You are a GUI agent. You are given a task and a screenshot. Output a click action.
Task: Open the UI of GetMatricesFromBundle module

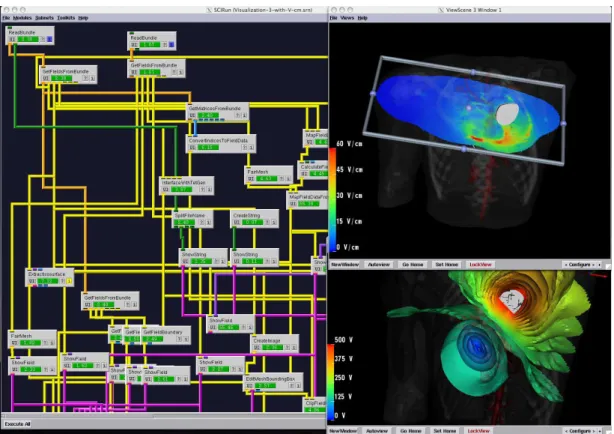(x=192, y=115)
